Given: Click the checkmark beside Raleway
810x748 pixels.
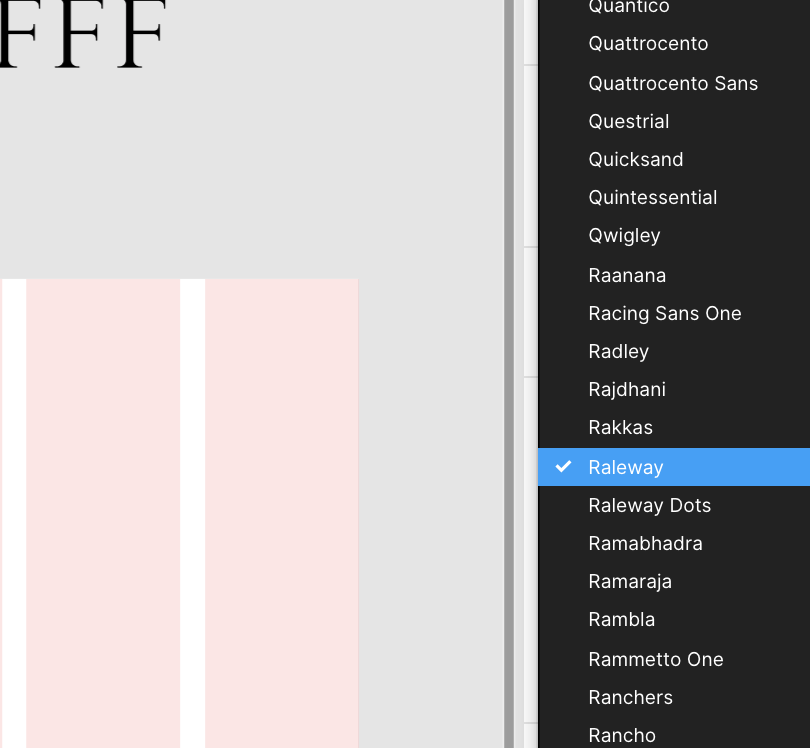Looking at the screenshot, I should click(x=563, y=466).
